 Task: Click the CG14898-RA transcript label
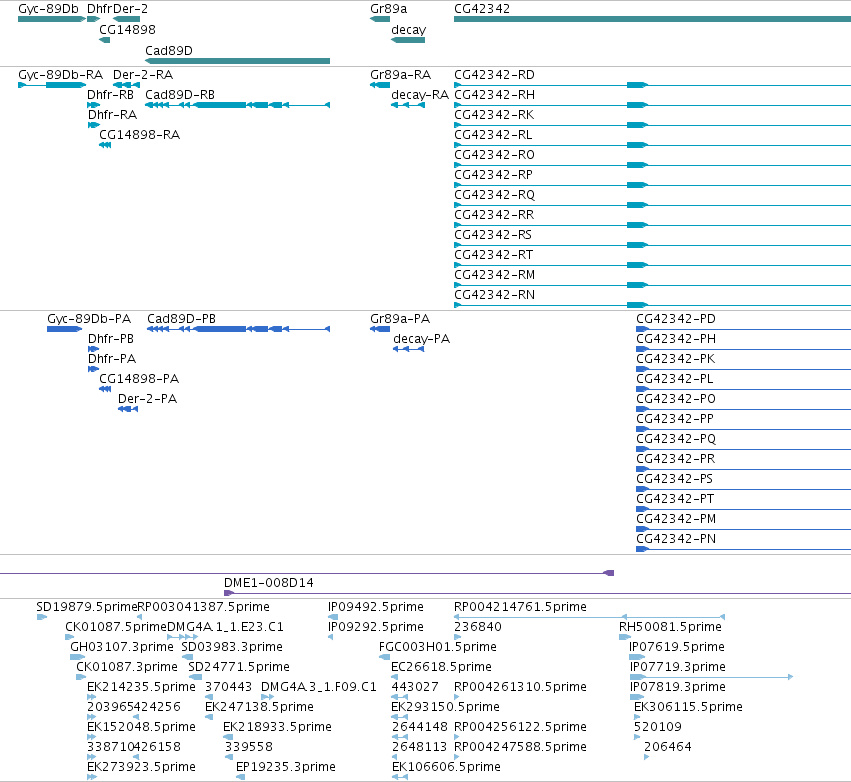click(x=139, y=135)
